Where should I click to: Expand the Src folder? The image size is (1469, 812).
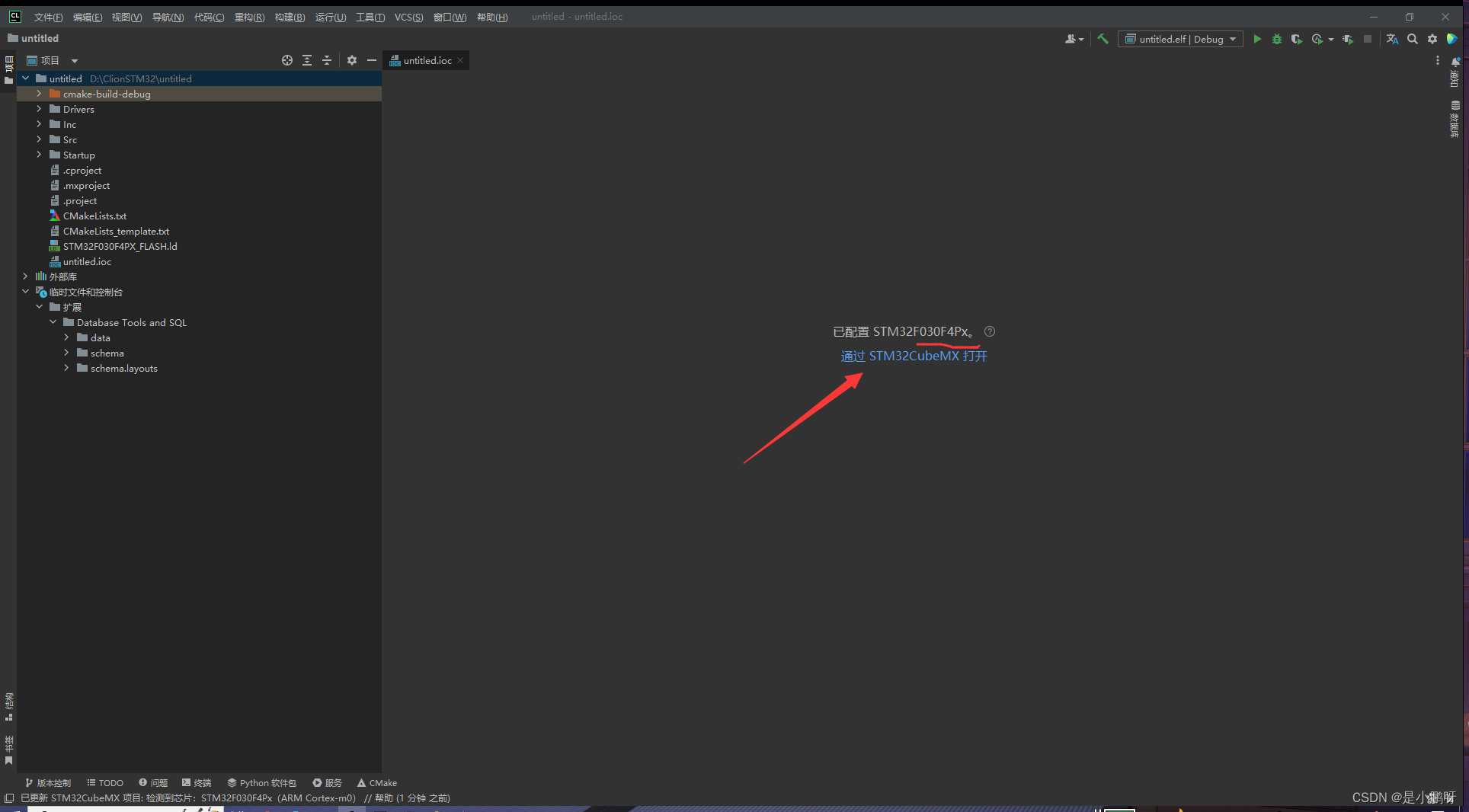point(39,139)
